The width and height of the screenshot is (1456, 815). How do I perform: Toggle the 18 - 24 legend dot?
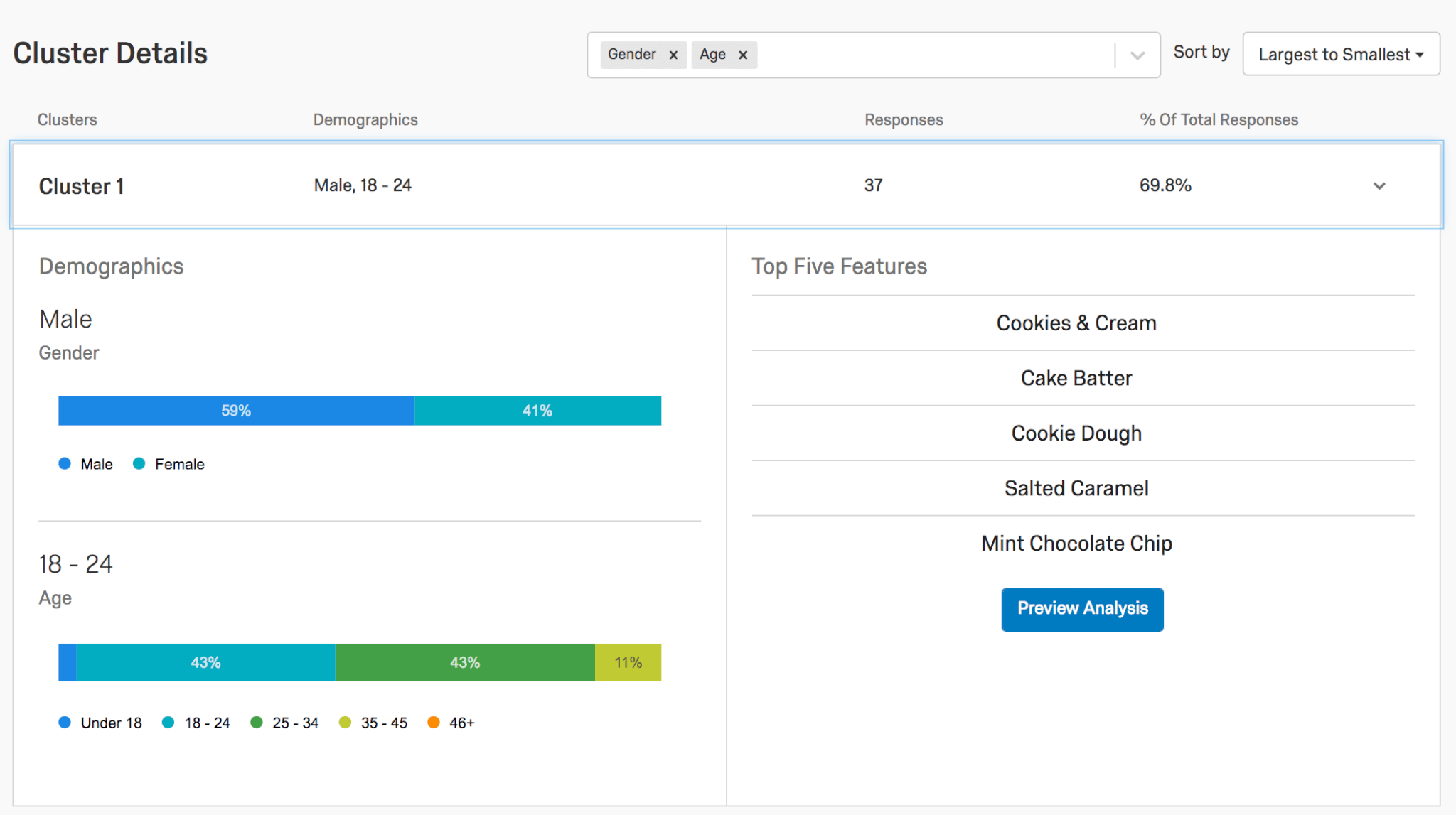[x=168, y=722]
